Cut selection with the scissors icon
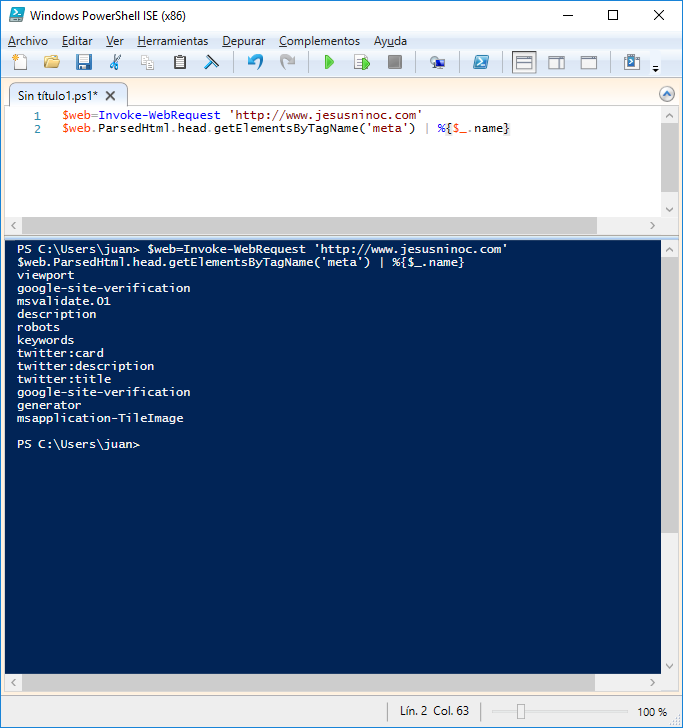Screen dimensions: 683x728 [x=115, y=62]
